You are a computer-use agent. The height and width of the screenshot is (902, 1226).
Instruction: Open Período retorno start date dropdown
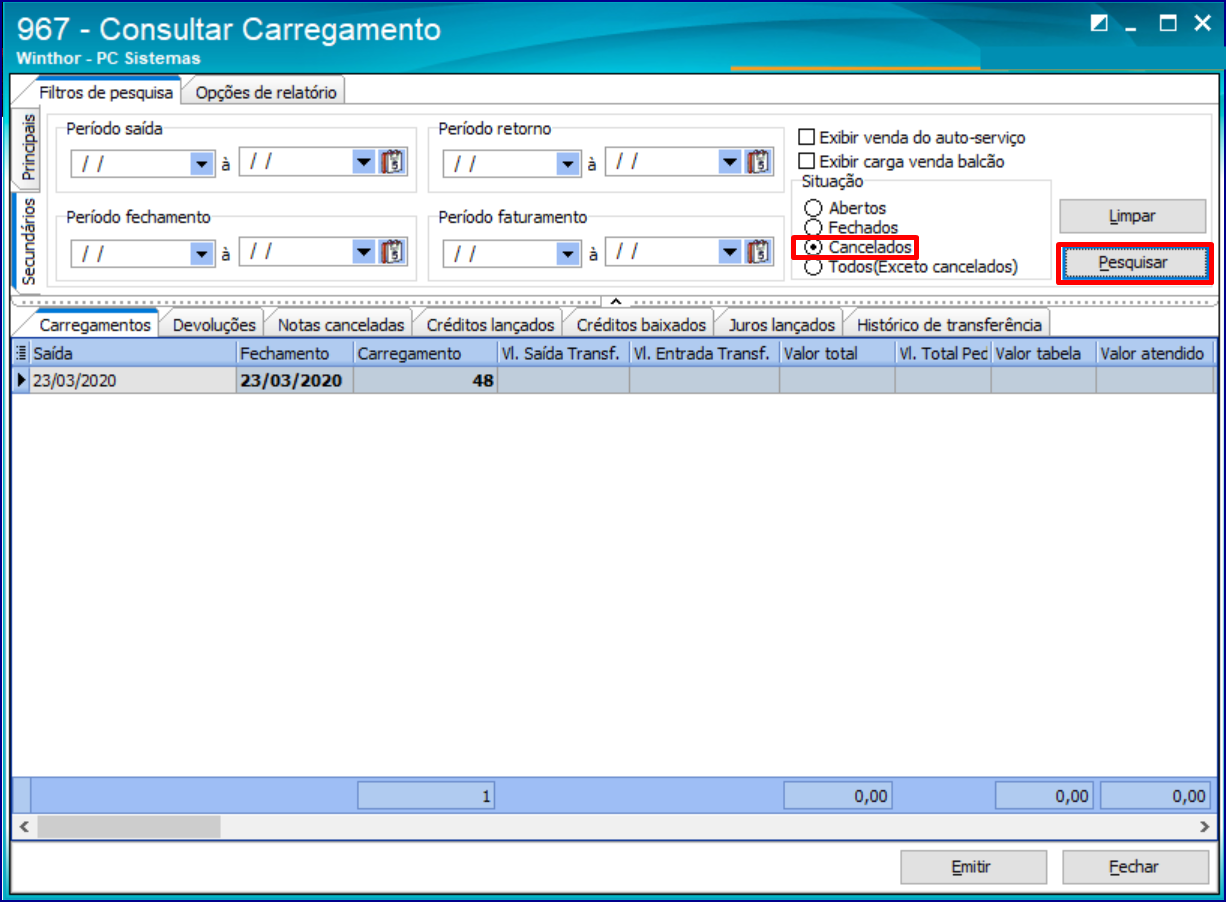pos(569,163)
